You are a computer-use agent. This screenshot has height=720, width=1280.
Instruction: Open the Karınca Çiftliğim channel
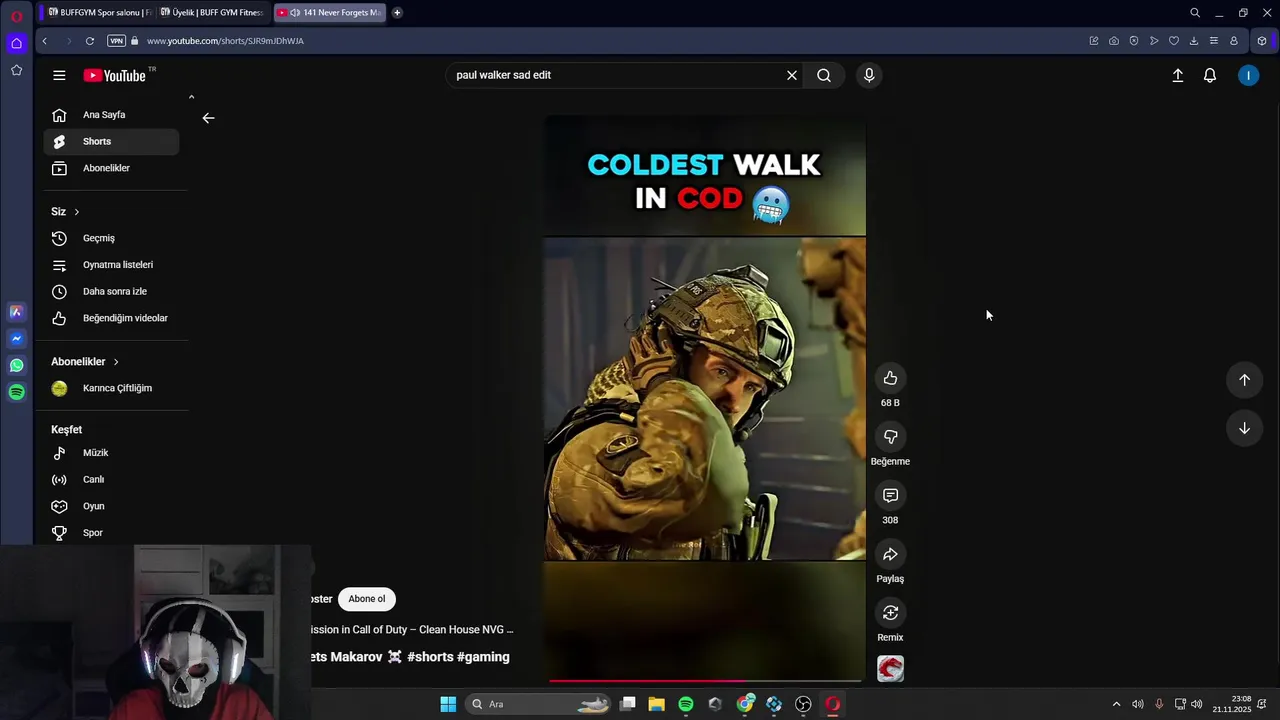tap(111, 388)
